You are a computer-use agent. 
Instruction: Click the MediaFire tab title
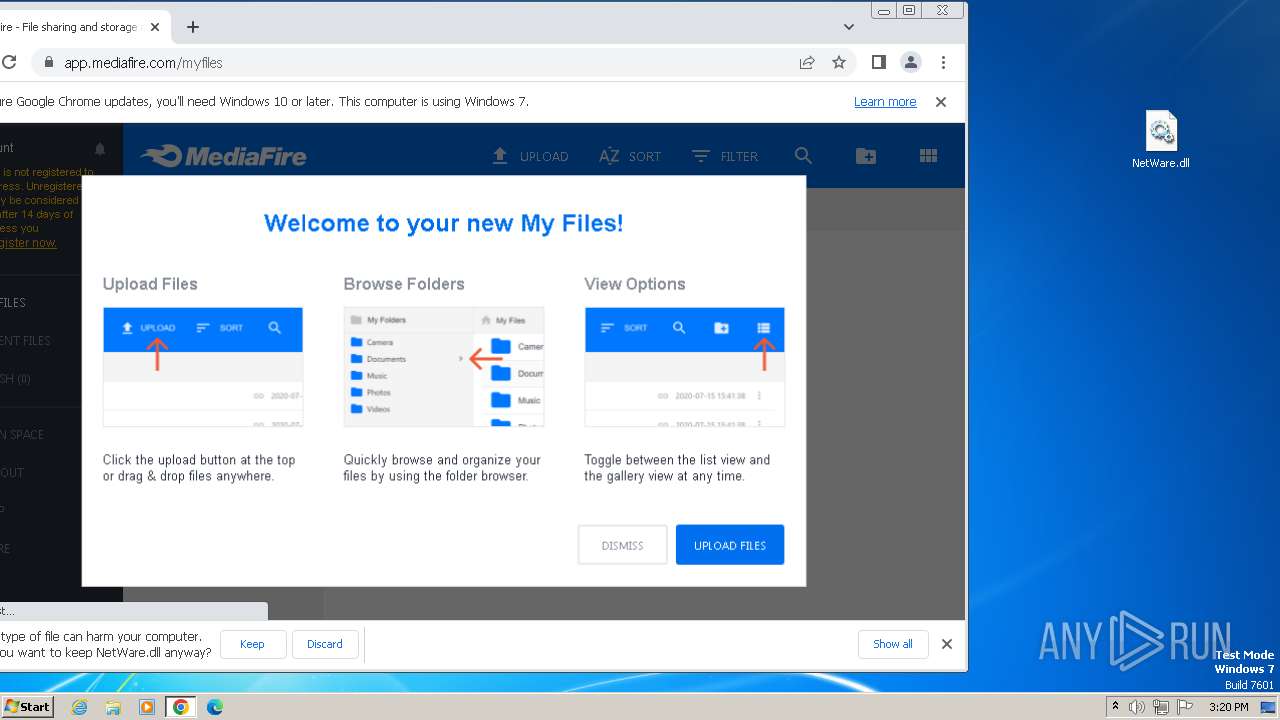point(68,27)
